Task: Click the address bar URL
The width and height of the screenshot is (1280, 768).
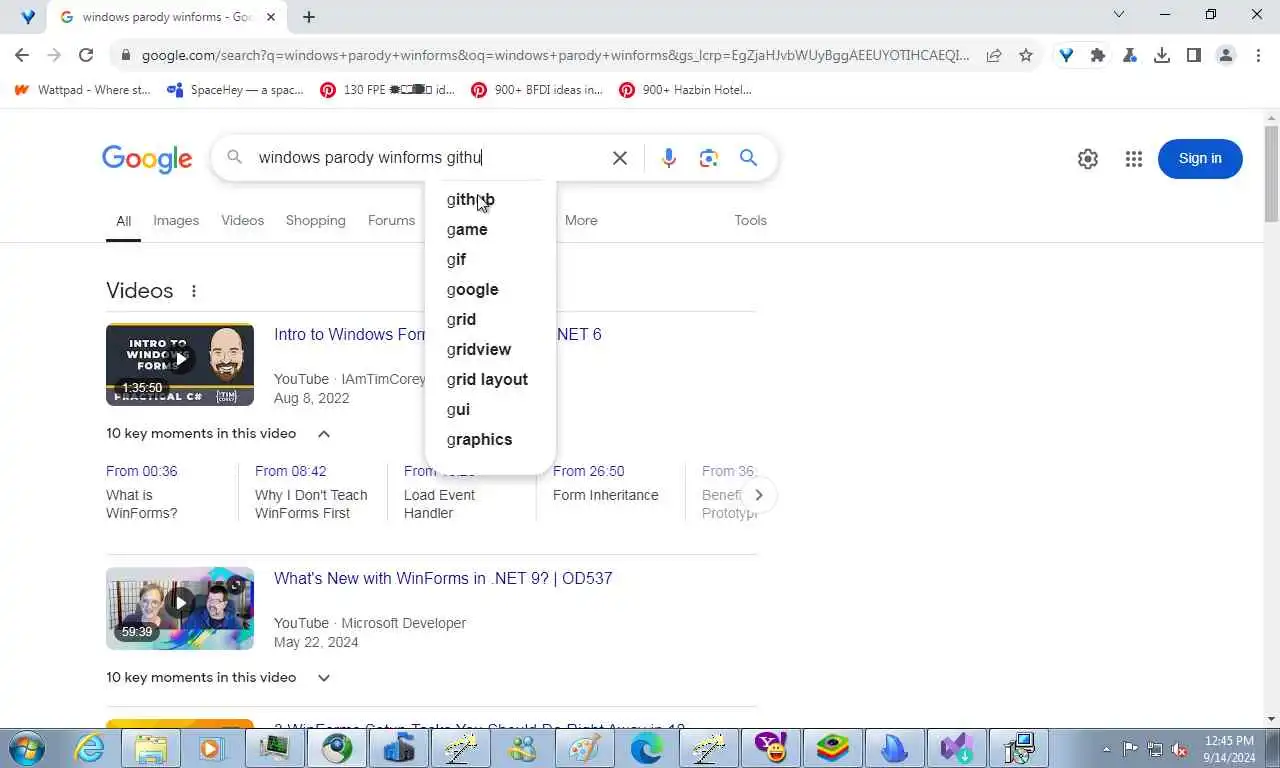Action: click(x=555, y=55)
